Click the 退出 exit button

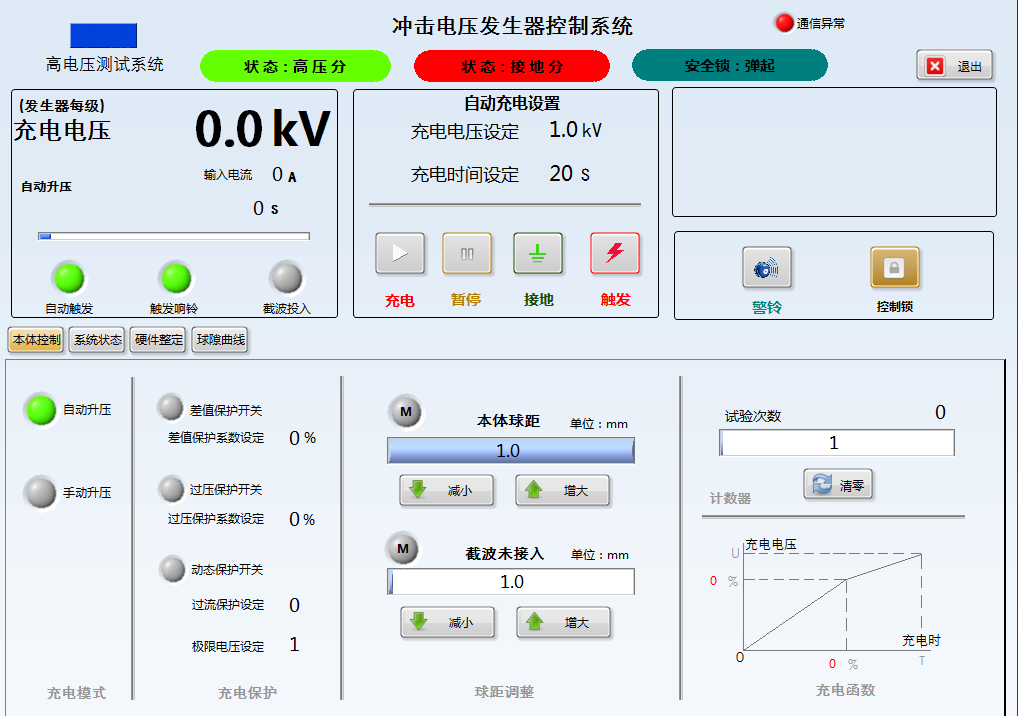click(x=954, y=66)
